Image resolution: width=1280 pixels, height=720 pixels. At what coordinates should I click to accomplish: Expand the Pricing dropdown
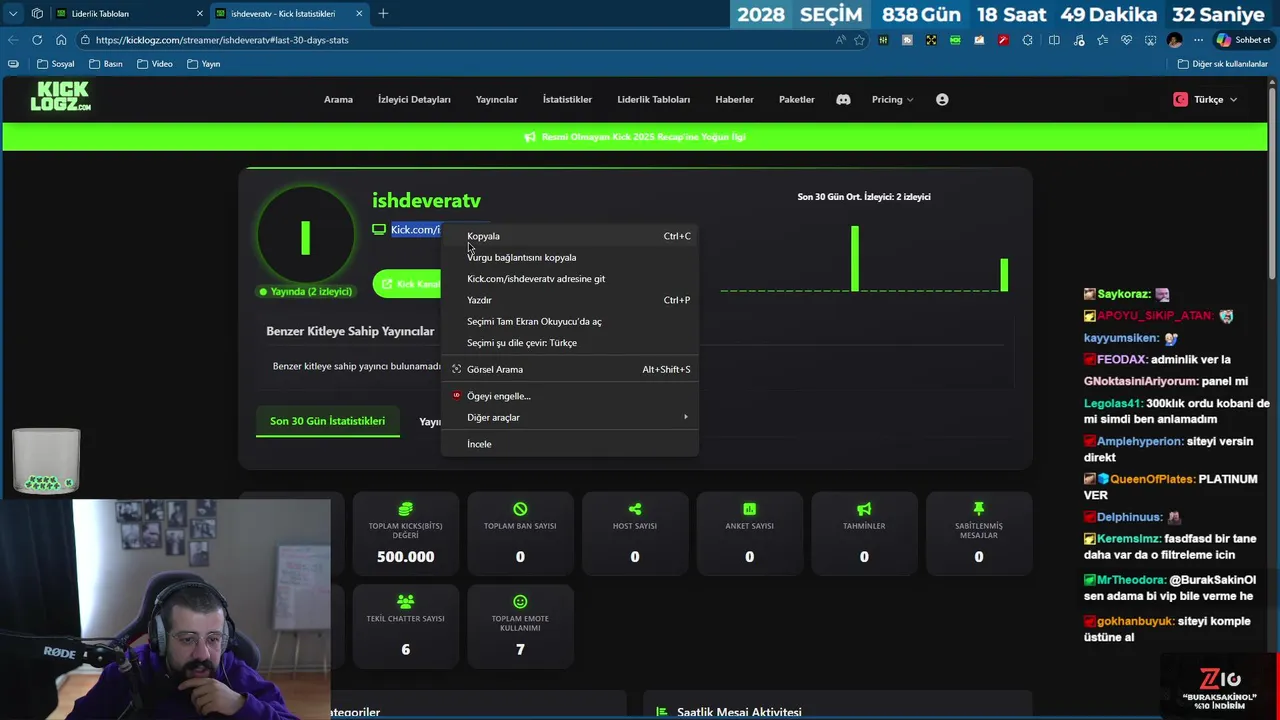click(x=892, y=100)
